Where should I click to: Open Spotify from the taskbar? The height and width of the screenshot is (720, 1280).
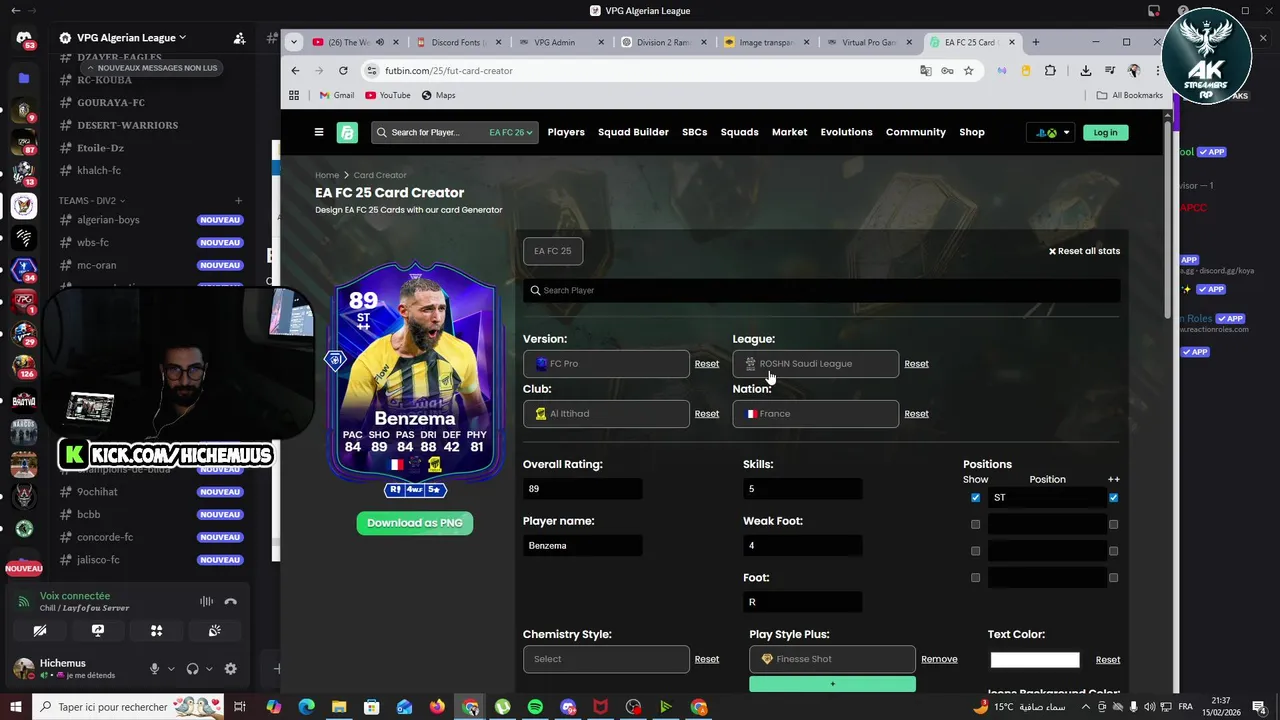pyautogui.click(x=535, y=707)
